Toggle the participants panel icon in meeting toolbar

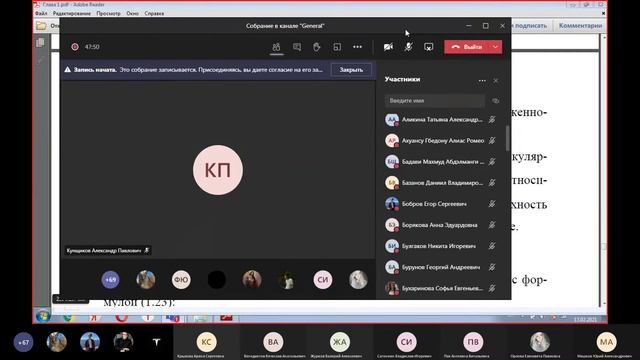click(276, 47)
